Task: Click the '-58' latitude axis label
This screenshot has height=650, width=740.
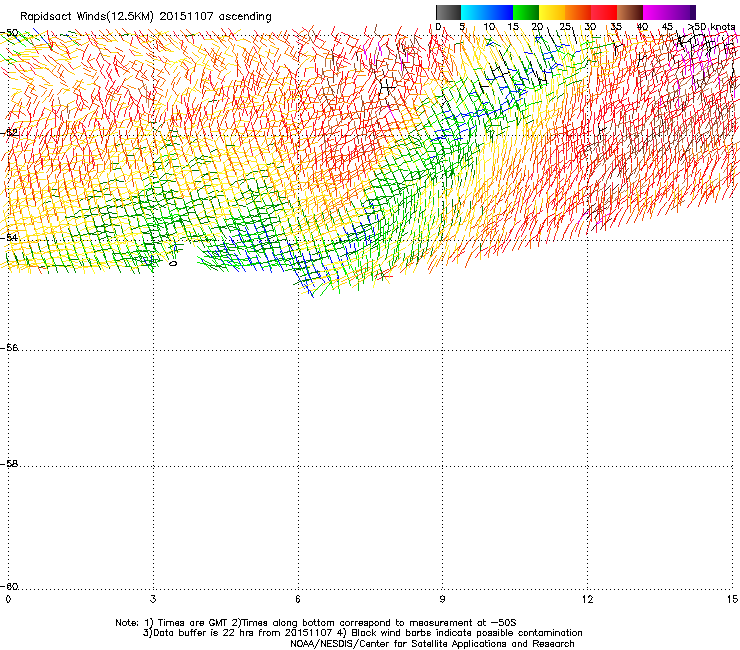Action: point(9,464)
